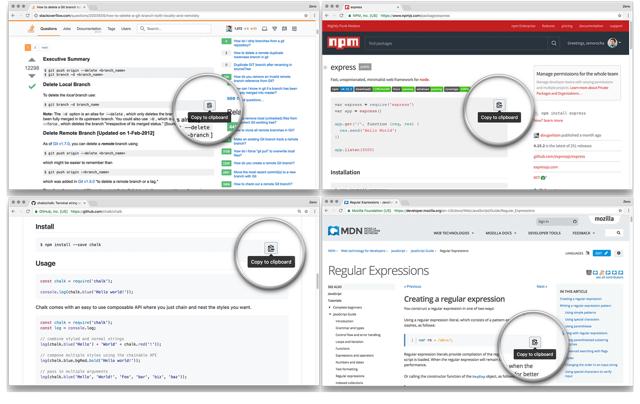Click the npm logo
This screenshot has height=404, width=640.
[x=344, y=42]
